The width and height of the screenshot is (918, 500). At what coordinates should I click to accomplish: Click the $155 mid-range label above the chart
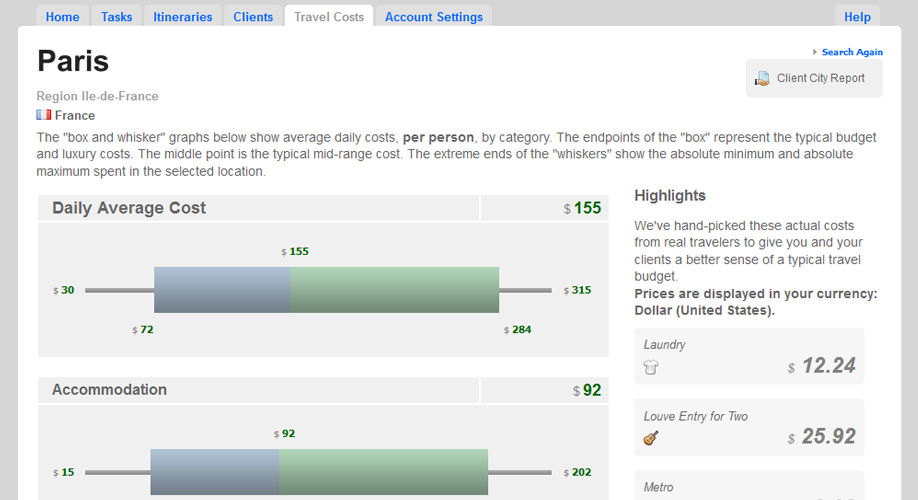tap(295, 251)
